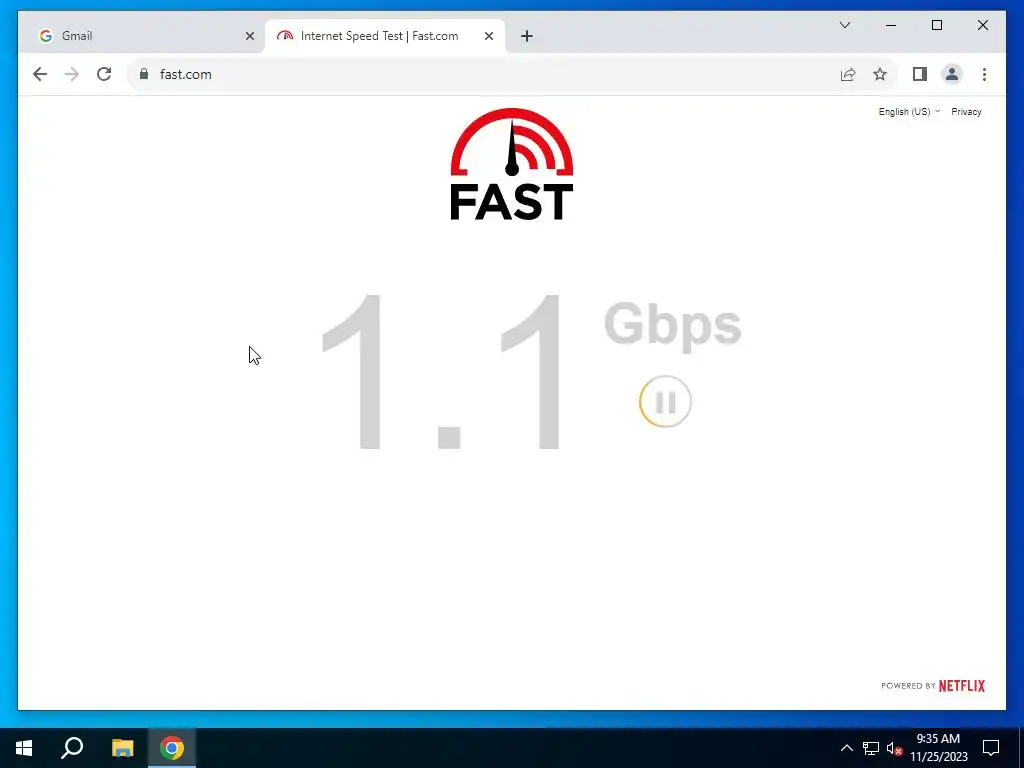This screenshot has width=1024, height=768.
Task: Expand the English (US) language selector
Action: pyautogui.click(x=909, y=112)
